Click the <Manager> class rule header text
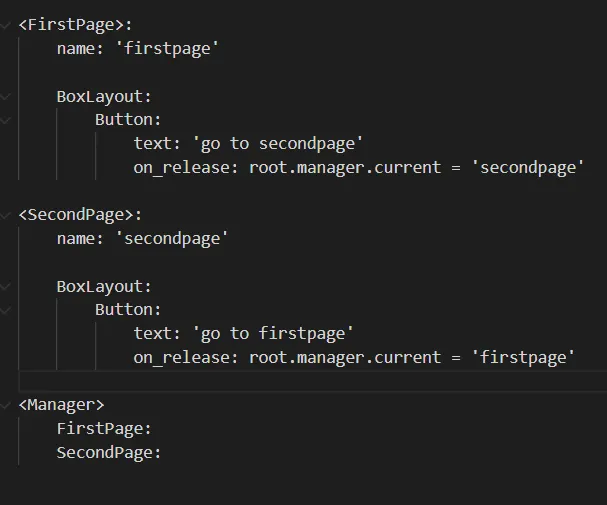This screenshot has width=607, height=505. click(61, 405)
